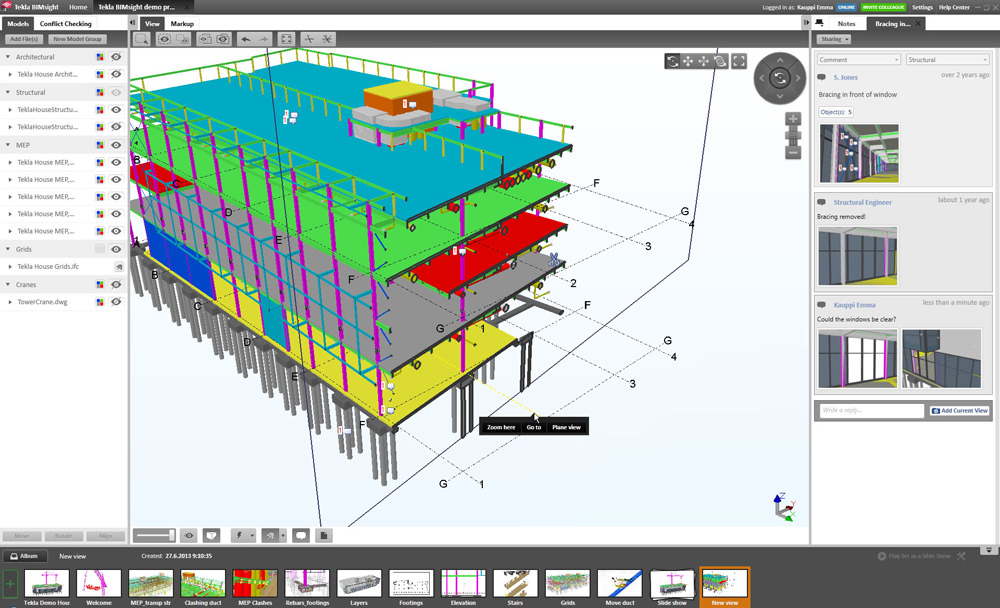Toggle visibility of Grids group
1000x608 pixels.
116,249
